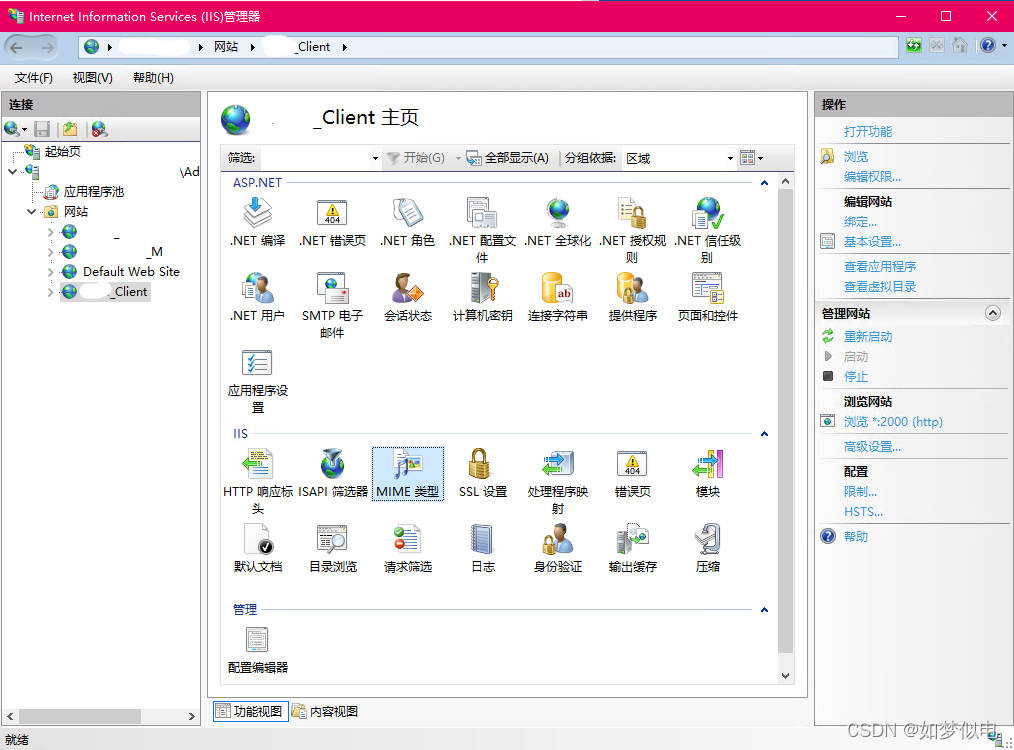This screenshot has width=1014, height=750.
Task: Open the .NET 角色 feature
Action: pos(407,222)
